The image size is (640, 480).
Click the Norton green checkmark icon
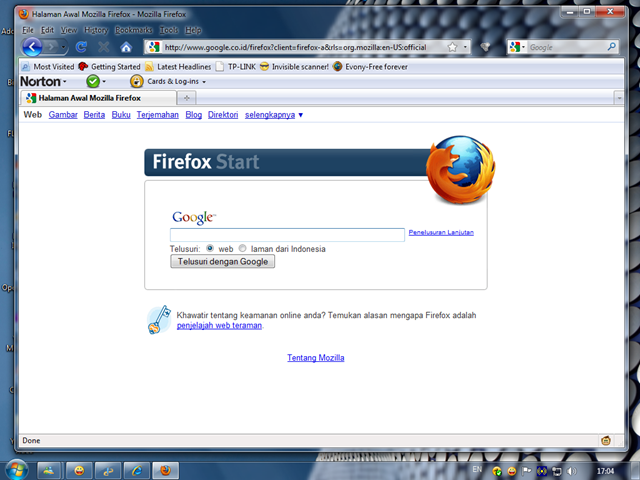(93, 81)
